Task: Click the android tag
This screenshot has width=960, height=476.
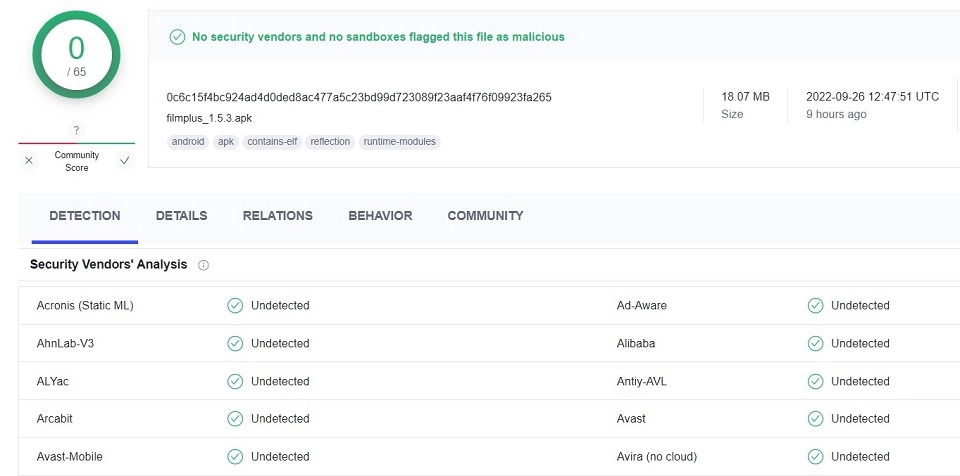Action: point(188,142)
